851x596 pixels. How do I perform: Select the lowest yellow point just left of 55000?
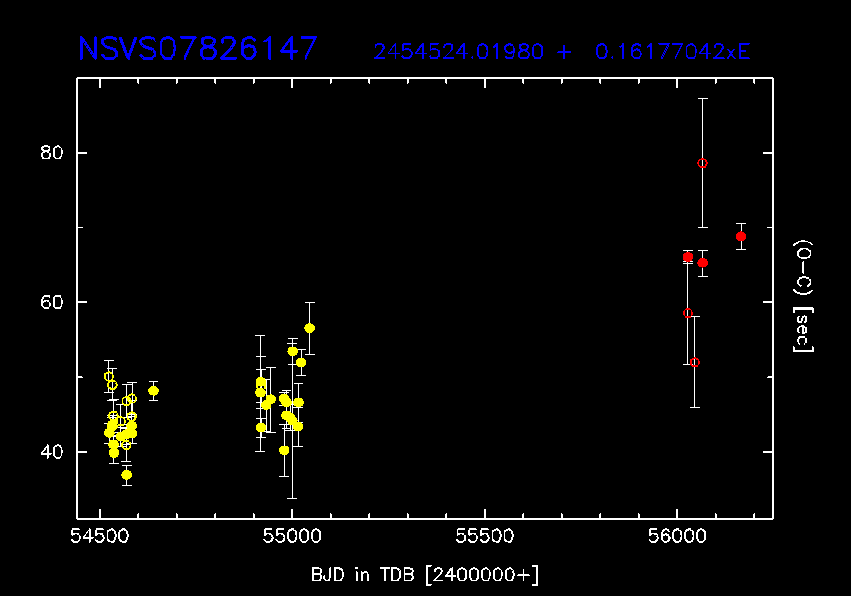click(x=284, y=450)
